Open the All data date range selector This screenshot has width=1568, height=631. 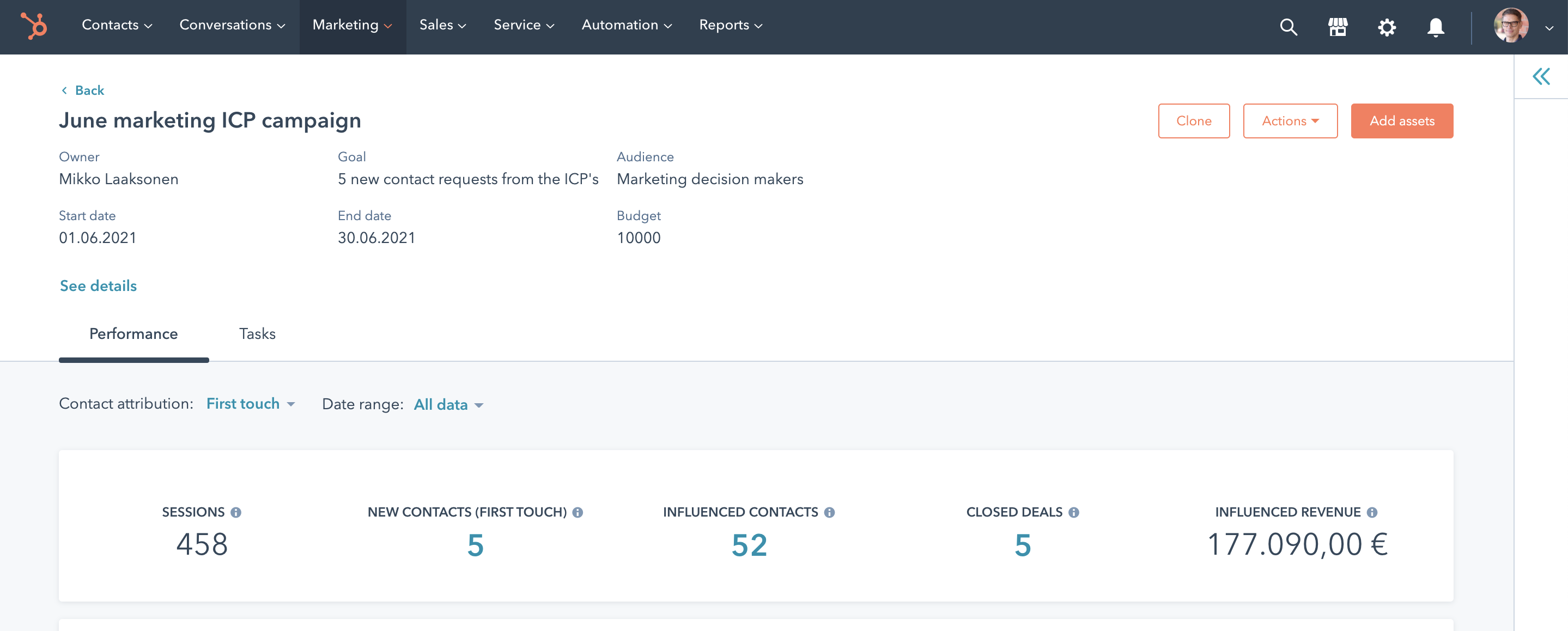[447, 404]
